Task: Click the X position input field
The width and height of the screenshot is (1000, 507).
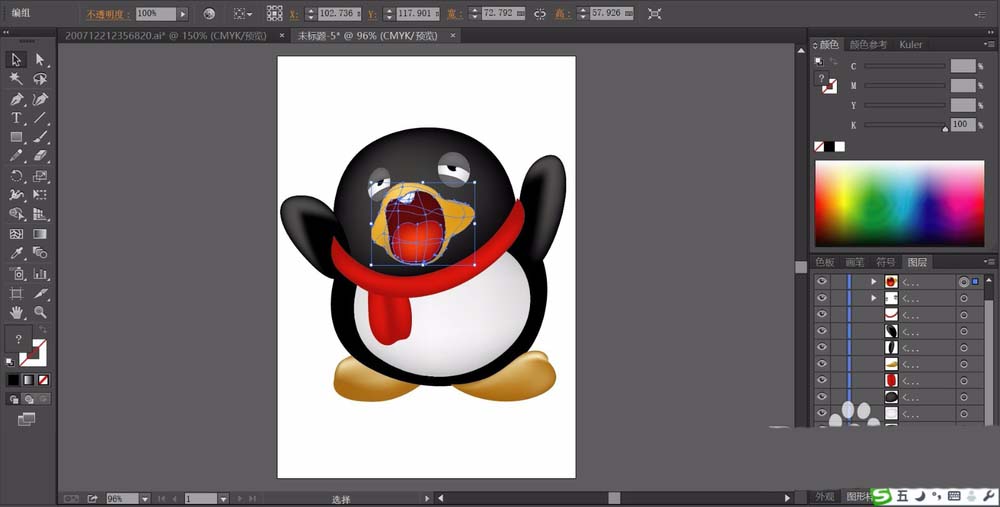Action: pyautogui.click(x=339, y=13)
